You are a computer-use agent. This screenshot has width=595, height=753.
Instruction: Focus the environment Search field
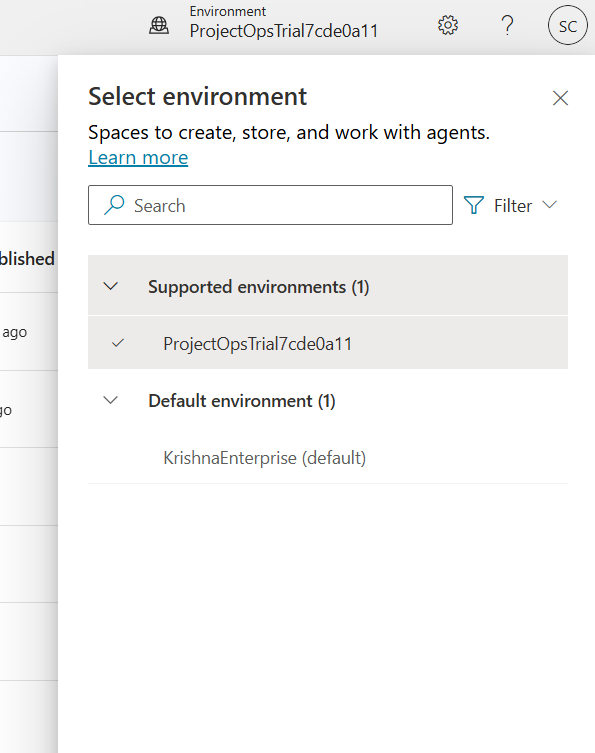click(x=270, y=205)
